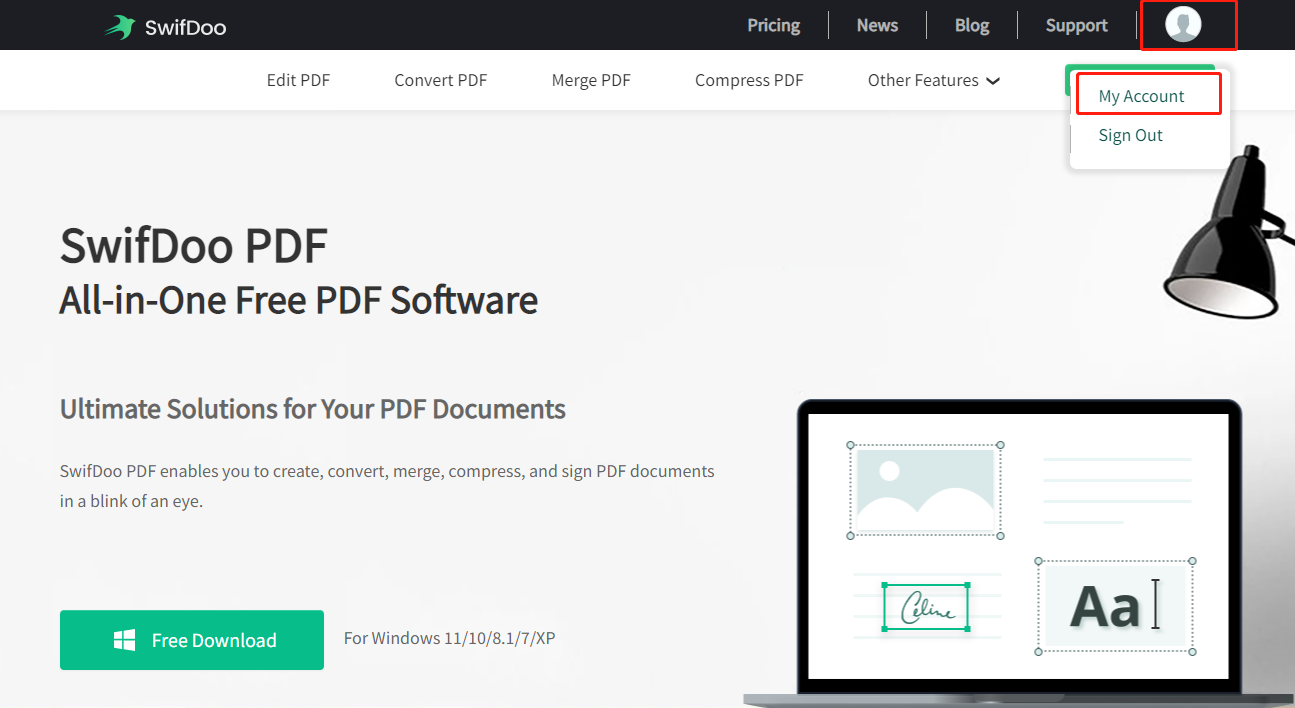This screenshot has height=708, width=1295.
Task: Choose Sign Out from the account menu
Action: pos(1131,135)
